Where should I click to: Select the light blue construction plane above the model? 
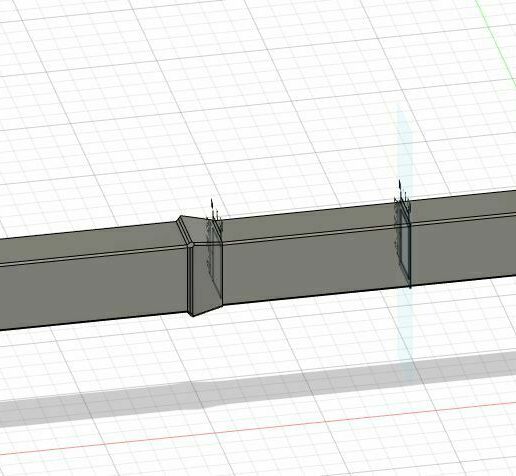404,147
